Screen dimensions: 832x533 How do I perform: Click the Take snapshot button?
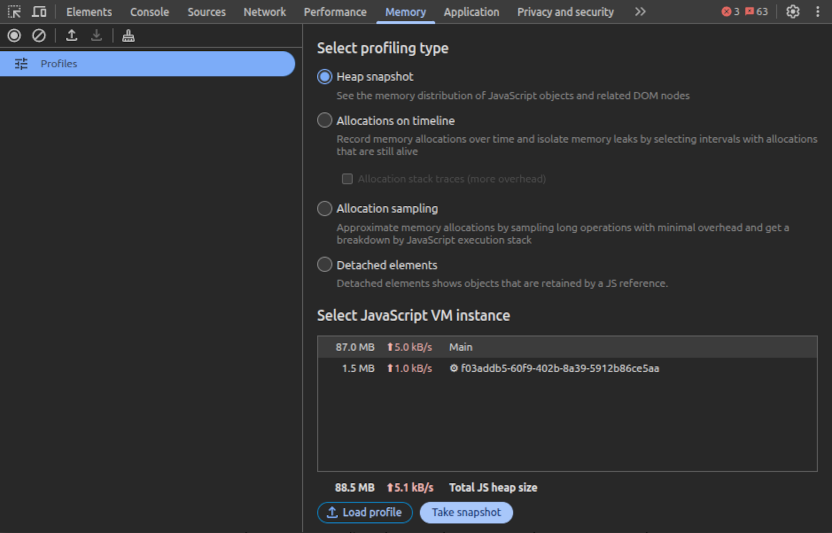click(x=466, y=512)
